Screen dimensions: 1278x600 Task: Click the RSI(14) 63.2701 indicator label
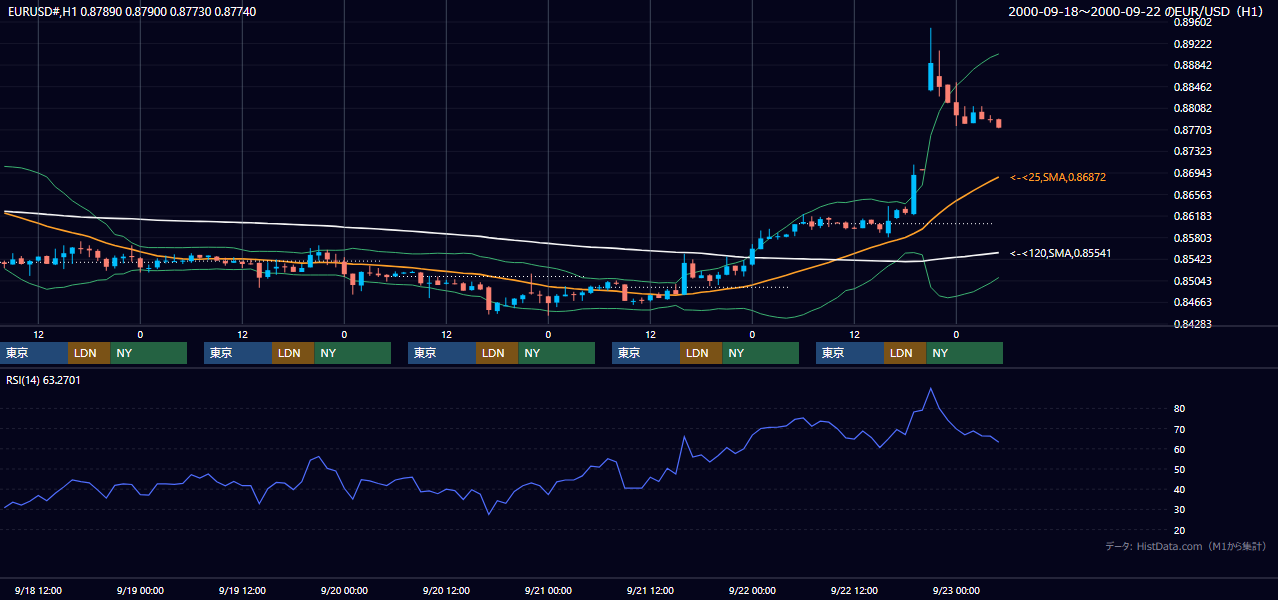pyautogui.click(x=43, y=380)
